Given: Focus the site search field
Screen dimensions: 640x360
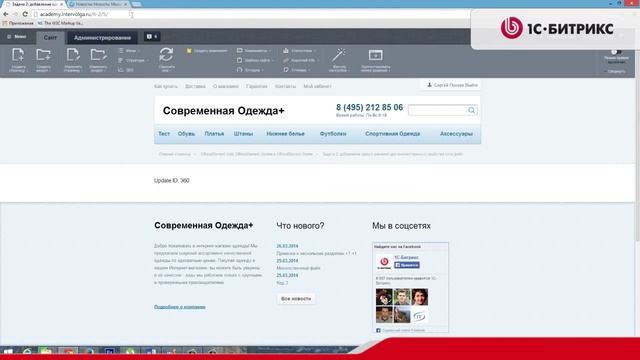Looking at the screenshot, I should point(438,110).
